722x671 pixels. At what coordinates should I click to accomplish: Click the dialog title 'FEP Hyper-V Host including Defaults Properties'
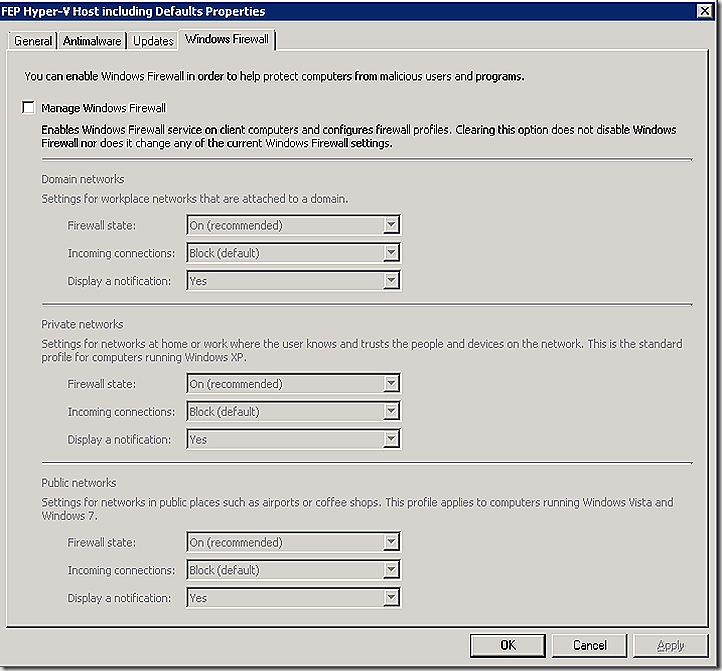click(133, 11)
